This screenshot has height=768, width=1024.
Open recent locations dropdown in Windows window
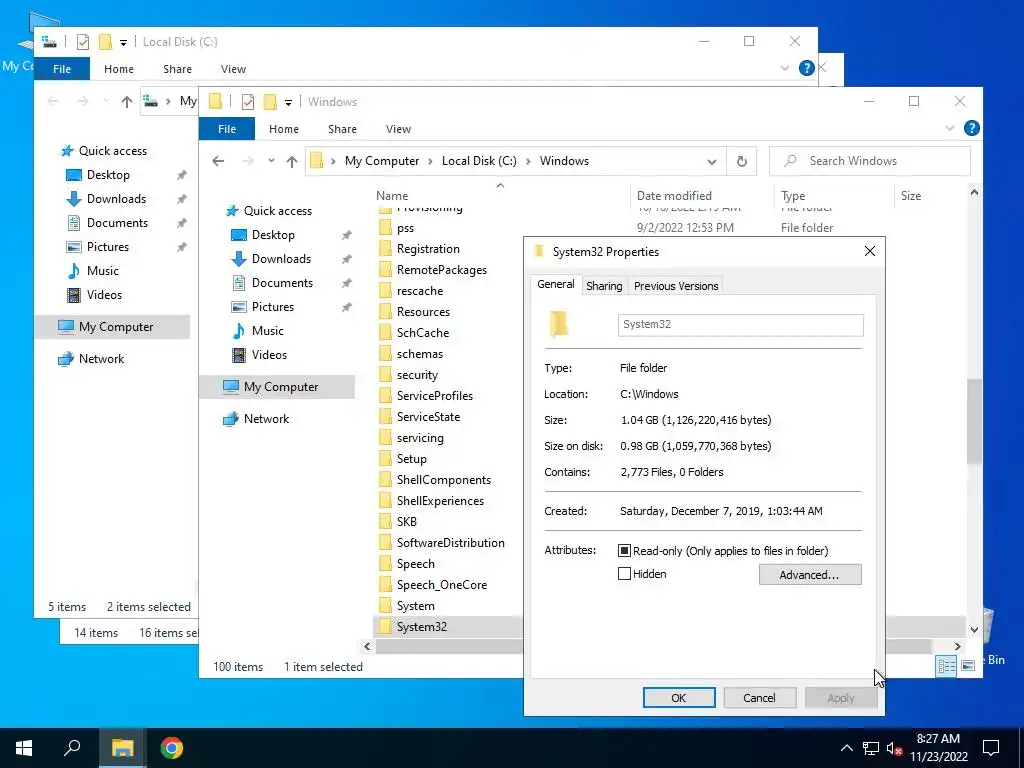click(271, 161)
